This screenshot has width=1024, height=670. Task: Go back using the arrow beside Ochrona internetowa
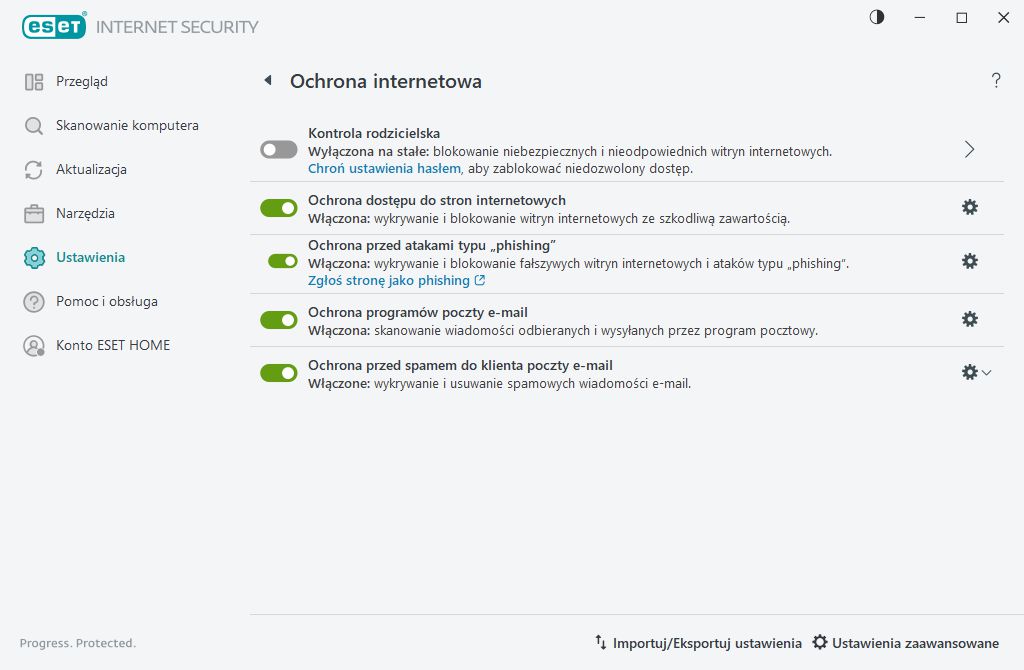click(x=268, y=81)
